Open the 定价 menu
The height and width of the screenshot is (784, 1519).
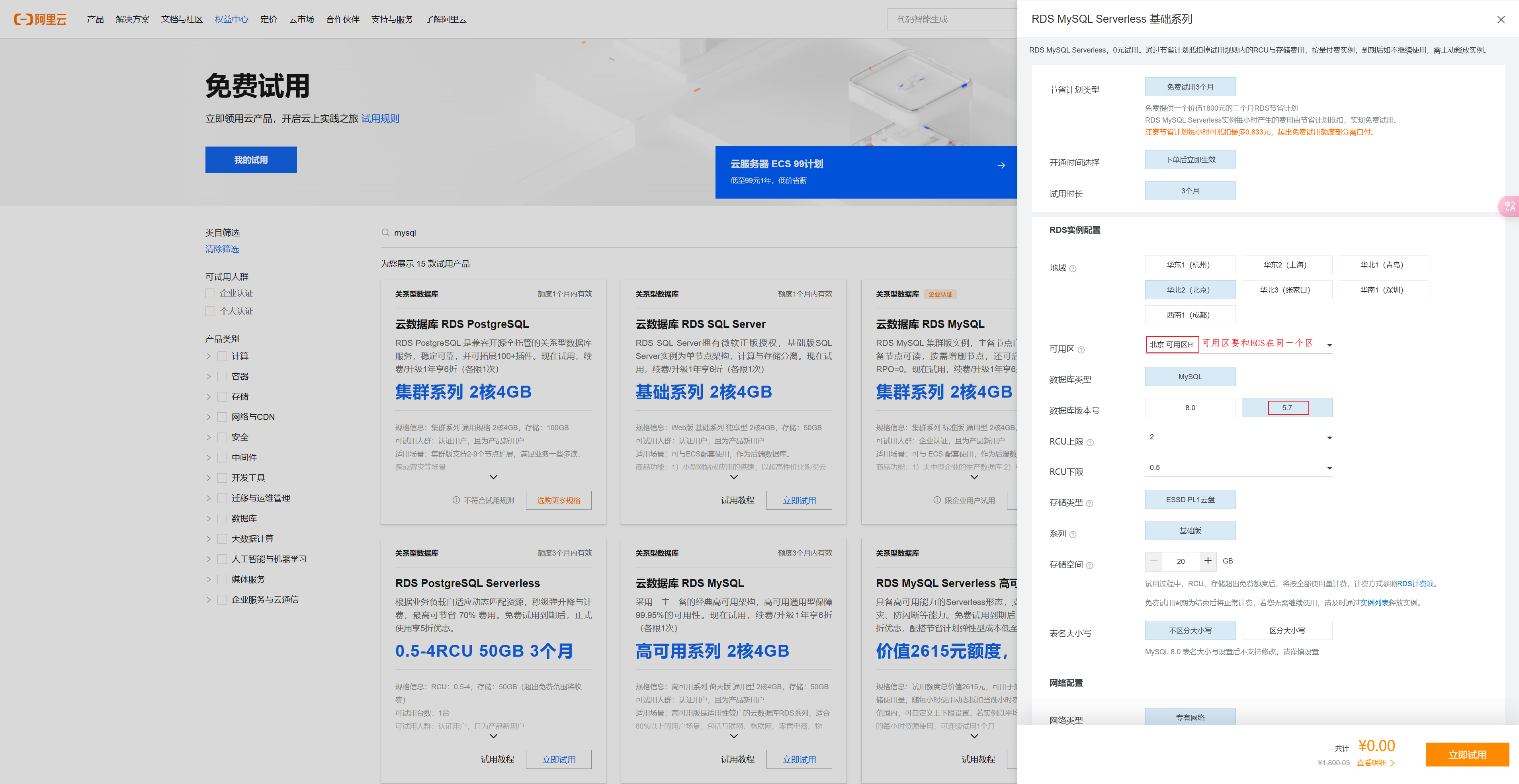[268, 20]
